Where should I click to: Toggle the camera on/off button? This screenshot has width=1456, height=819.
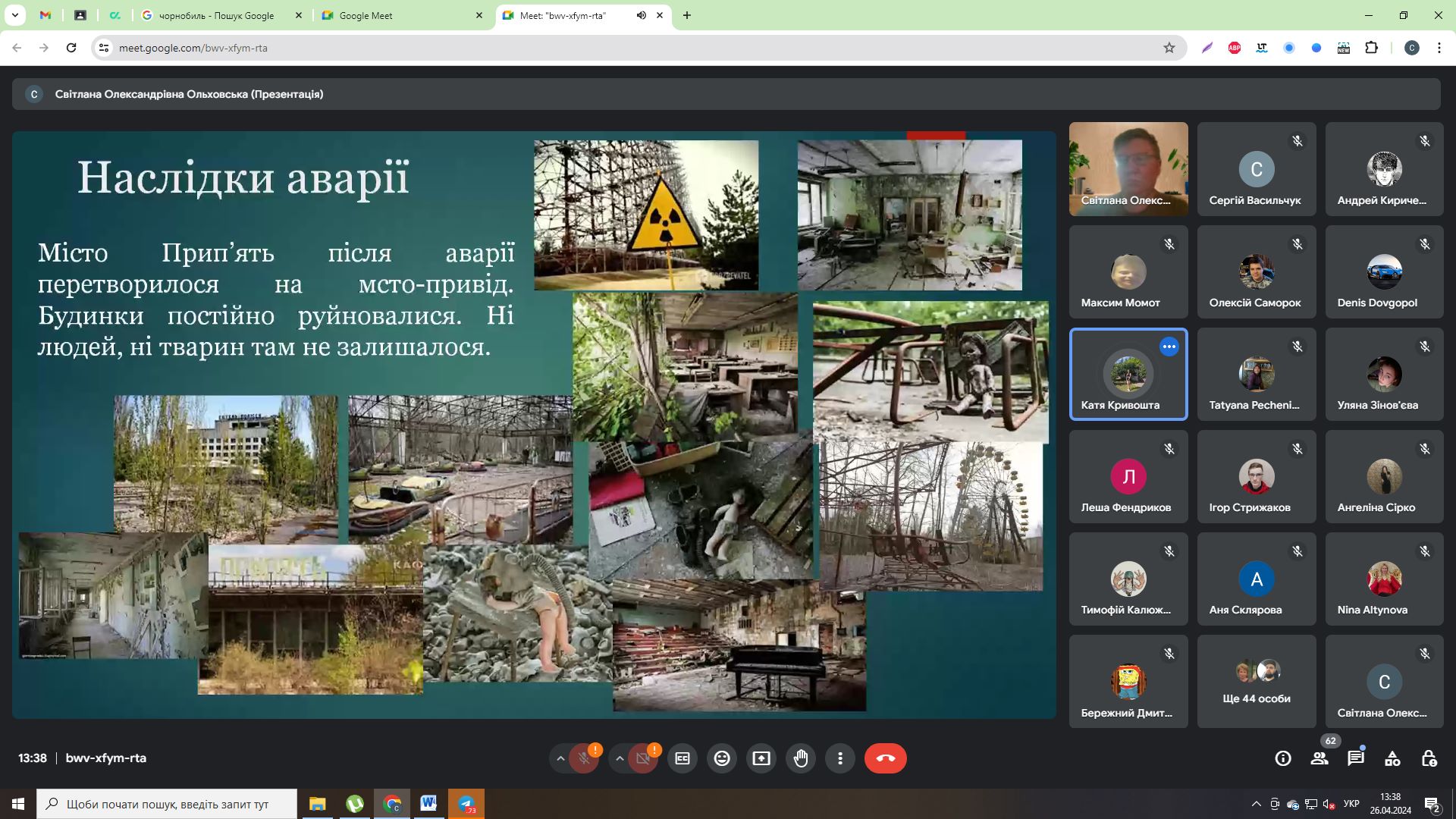point(643,758)
